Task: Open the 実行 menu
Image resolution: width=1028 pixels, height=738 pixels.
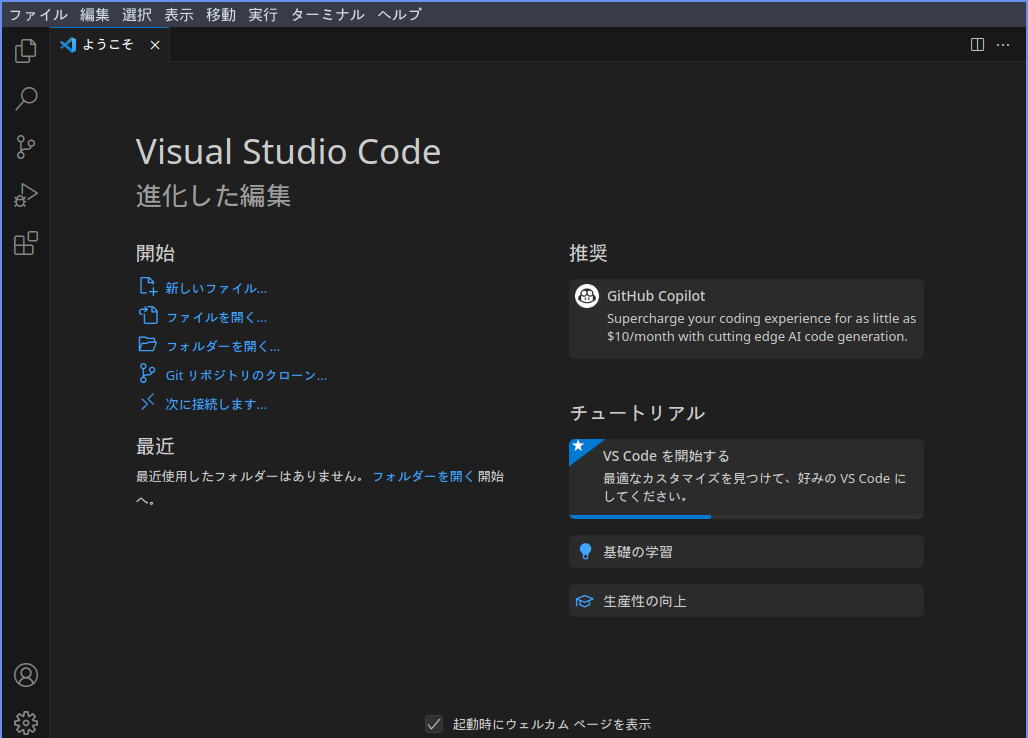Action: 262,14
